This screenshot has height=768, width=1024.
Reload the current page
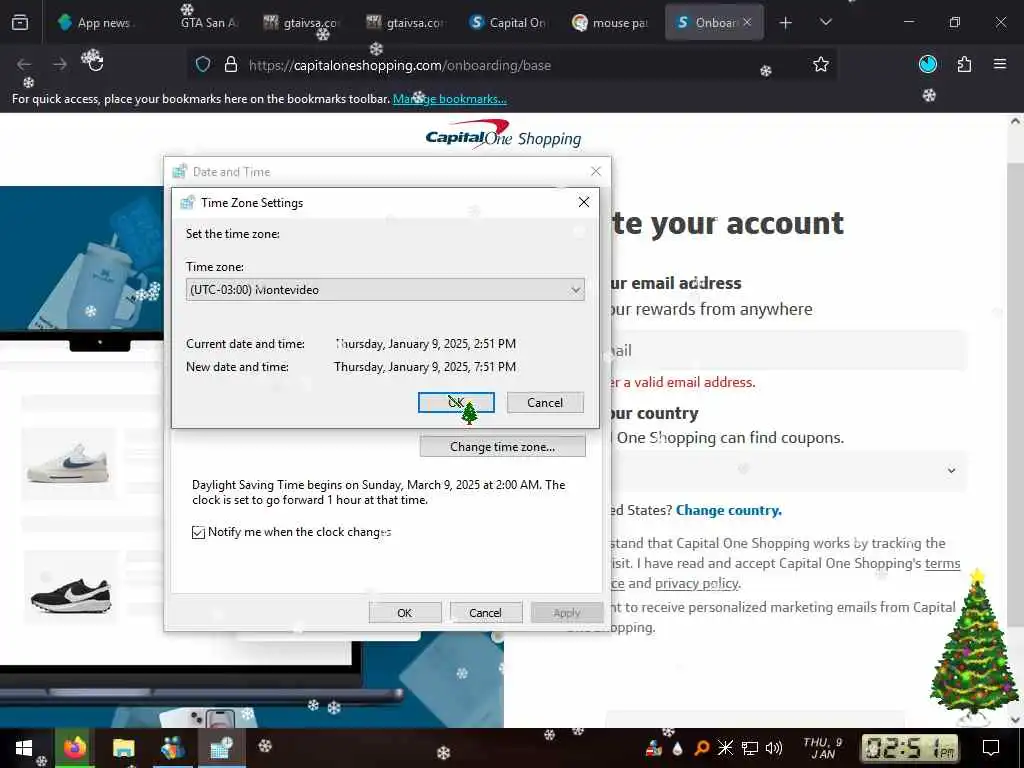click(93, 64)
